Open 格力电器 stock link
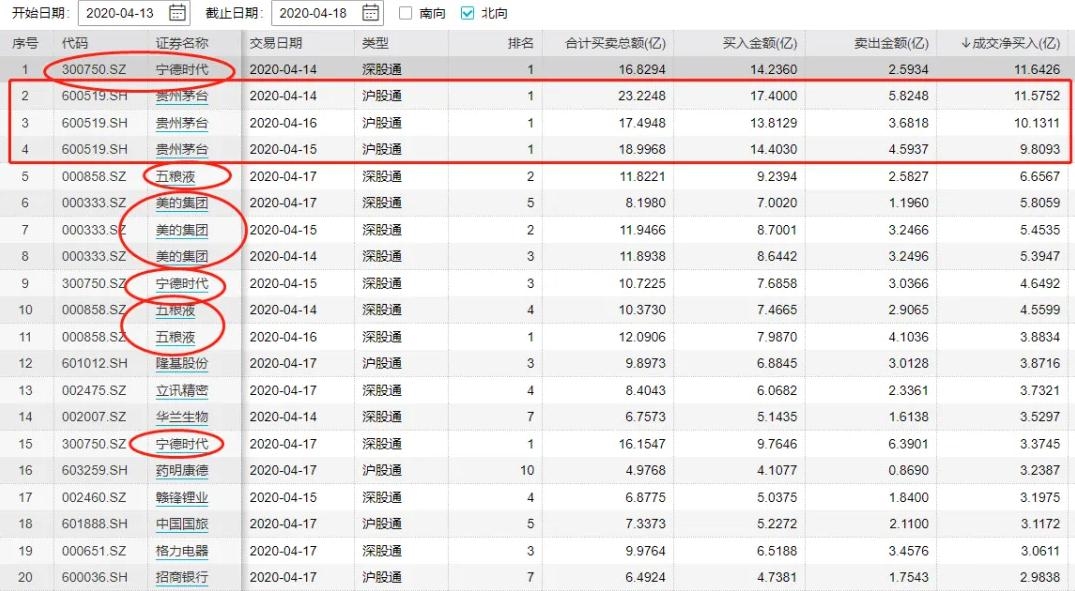The image size is (1075, 591). click(182, 551)
